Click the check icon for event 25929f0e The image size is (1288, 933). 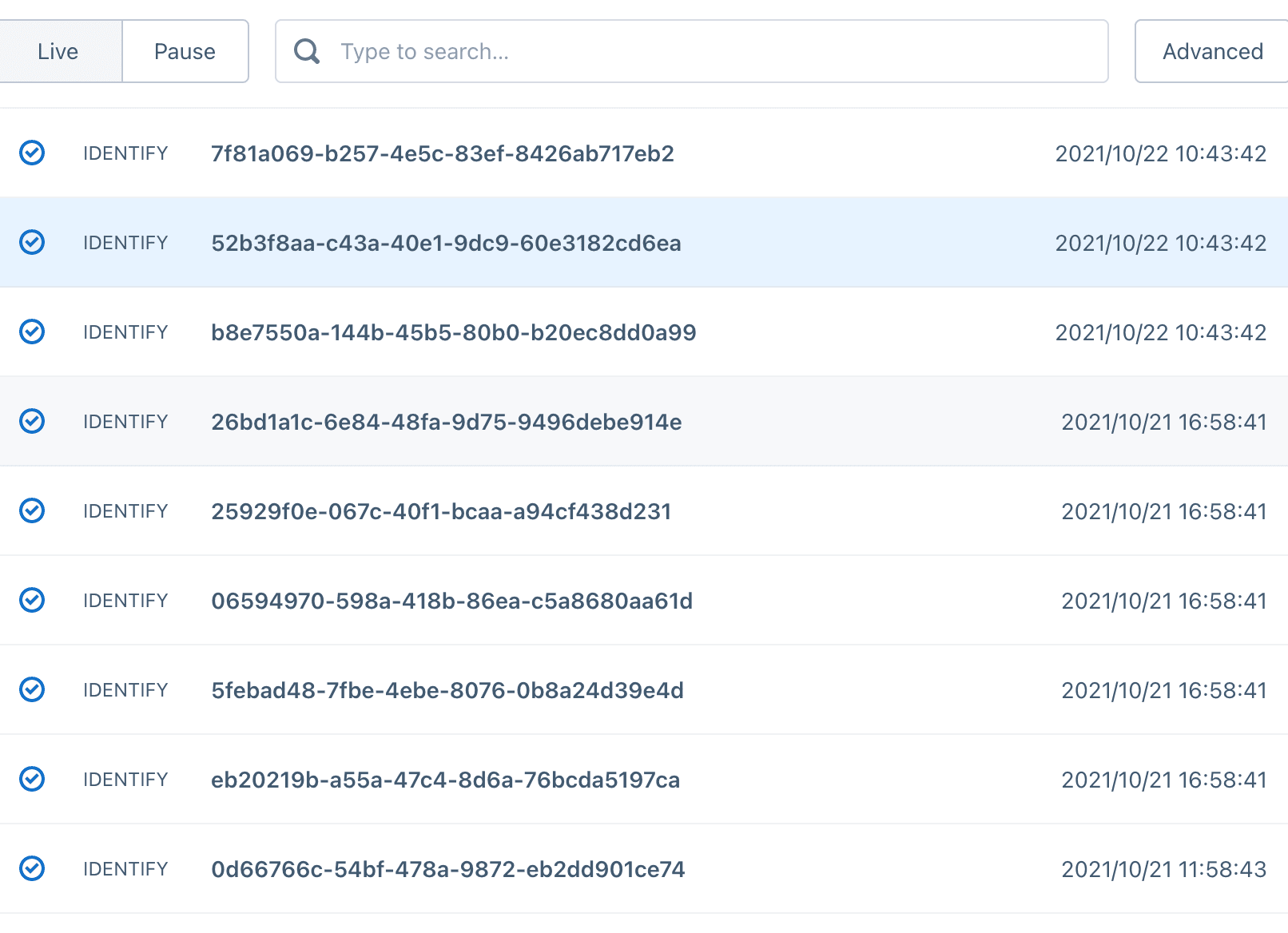tap(32, 510)
